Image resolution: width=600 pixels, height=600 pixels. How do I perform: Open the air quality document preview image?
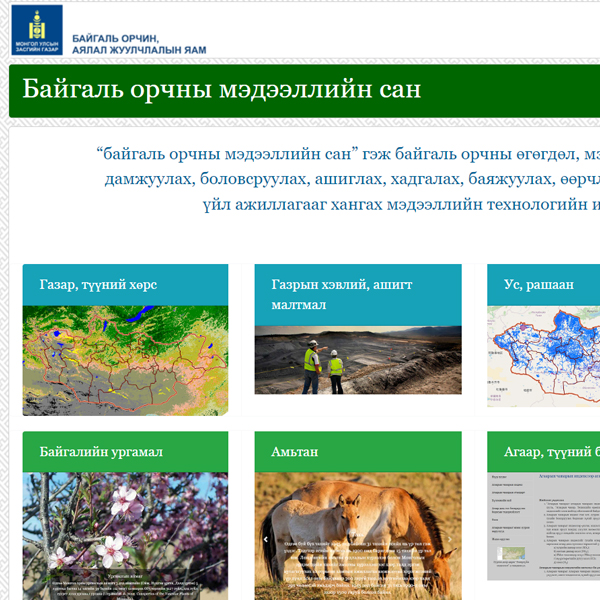[543, 525]
